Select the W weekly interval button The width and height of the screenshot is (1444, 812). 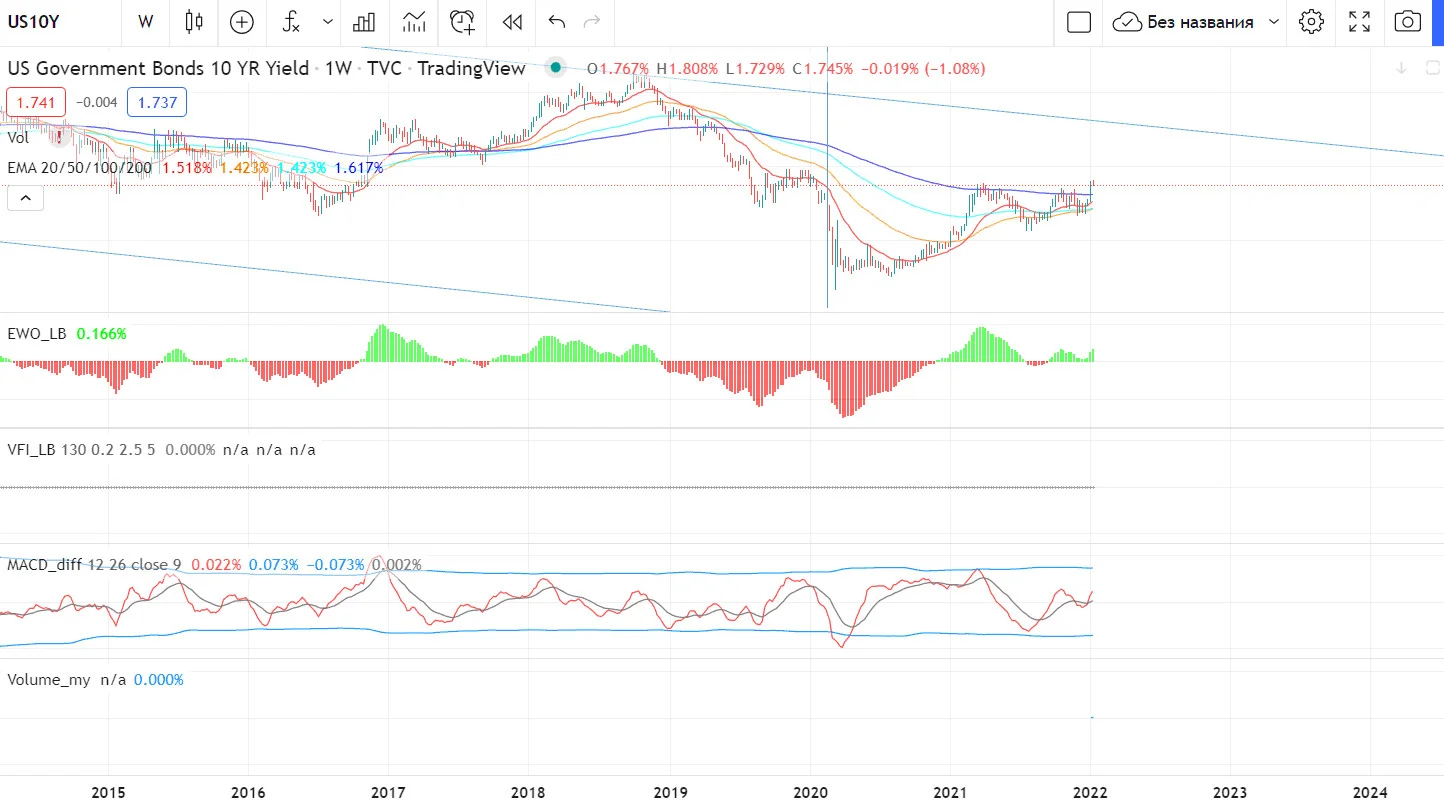(146, 21)
